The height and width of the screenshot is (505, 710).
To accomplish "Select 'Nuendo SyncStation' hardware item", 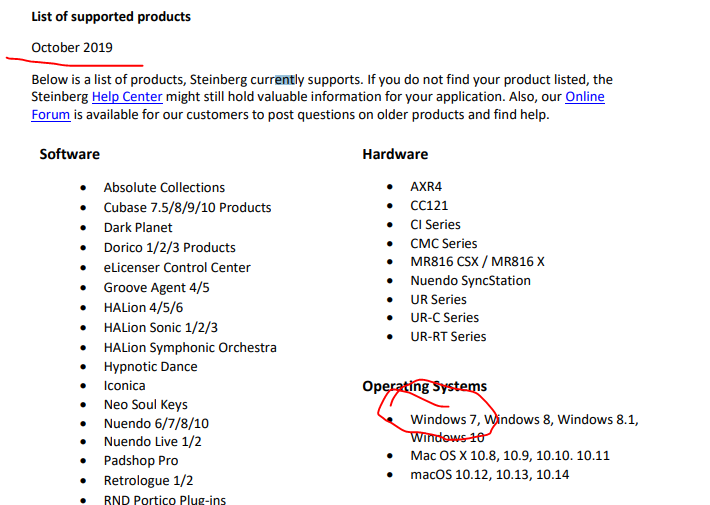I will pyautogui.click(x=470, y=281).
